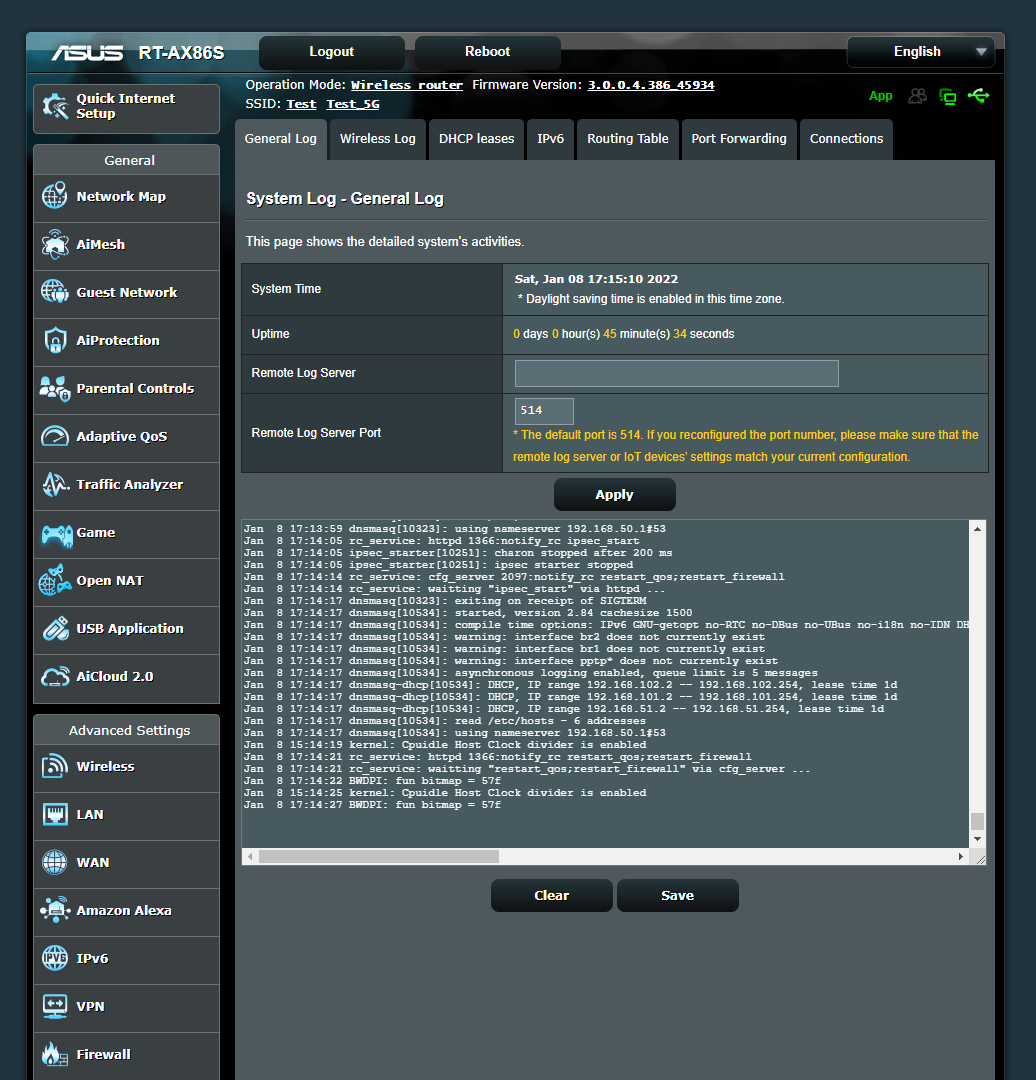Switch to the Connections tab
Viewport: 1036px width, 1080px height.
tap(846, 139)
